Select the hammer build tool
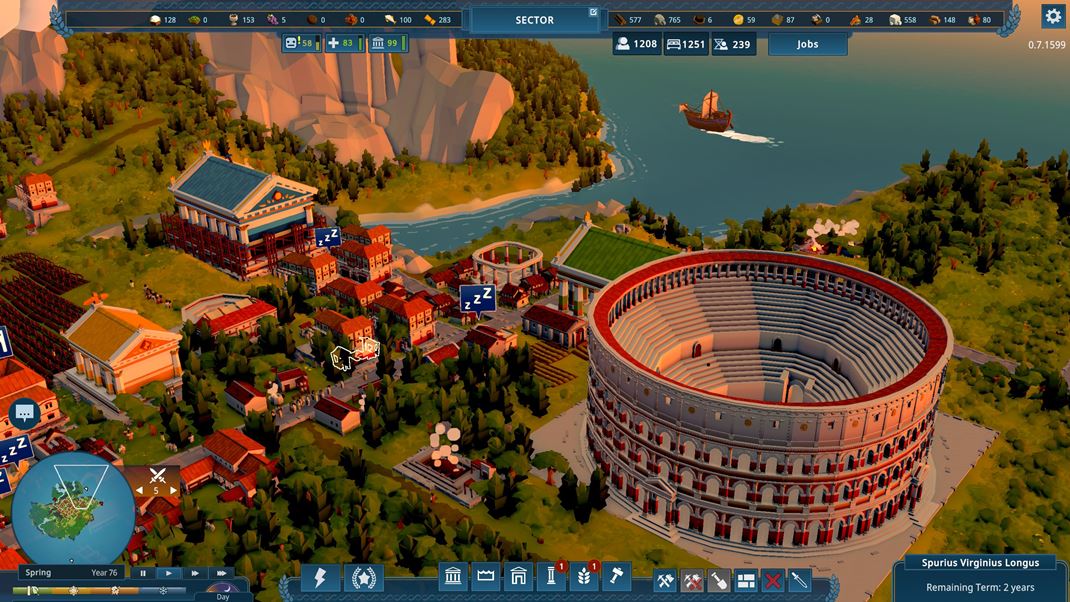 click(616, 577)
